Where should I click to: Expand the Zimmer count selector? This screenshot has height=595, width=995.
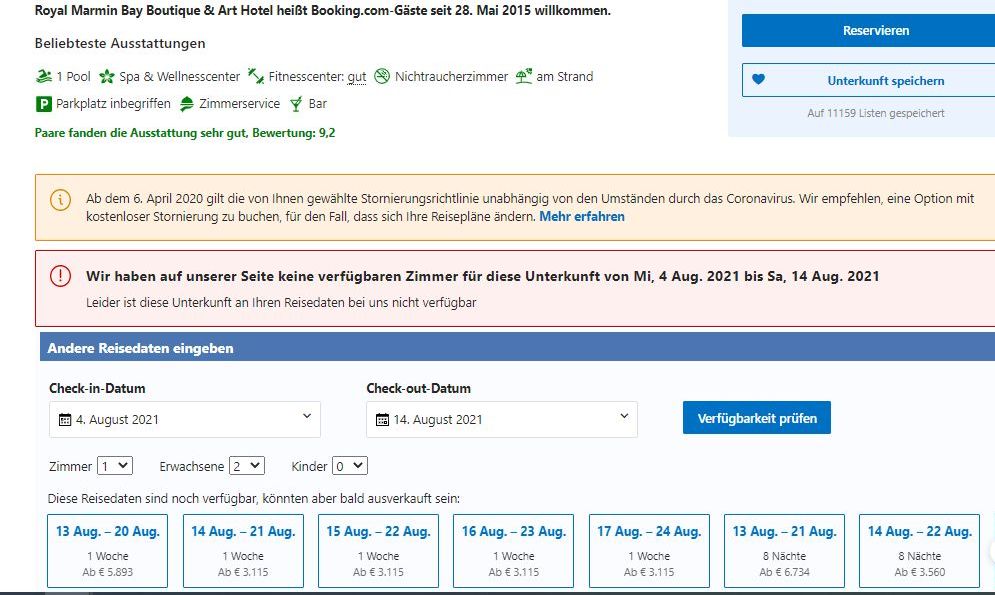tap(115, 466)
